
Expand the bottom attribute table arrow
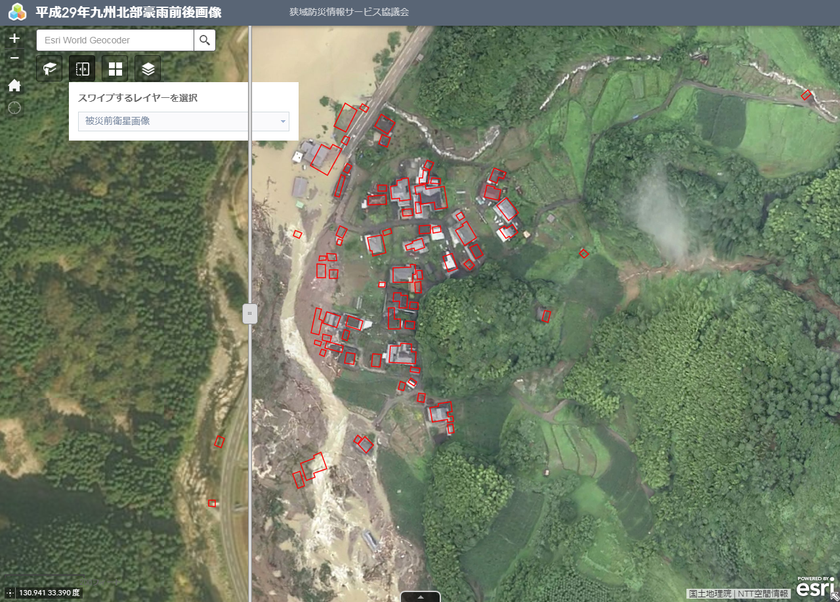point(421,597)
